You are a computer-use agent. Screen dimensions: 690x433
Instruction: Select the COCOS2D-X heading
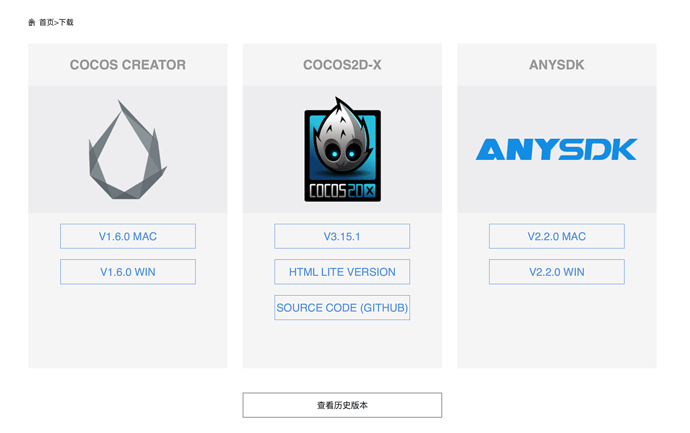point(342,65)
